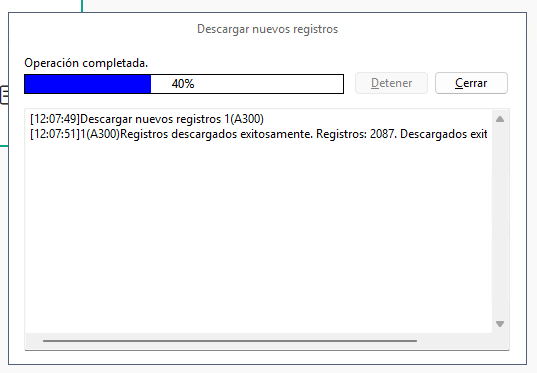Click the Operación completada status text
Image resolution: width=537 pixels, height=373 pixels.
click(x=86, y=63)
